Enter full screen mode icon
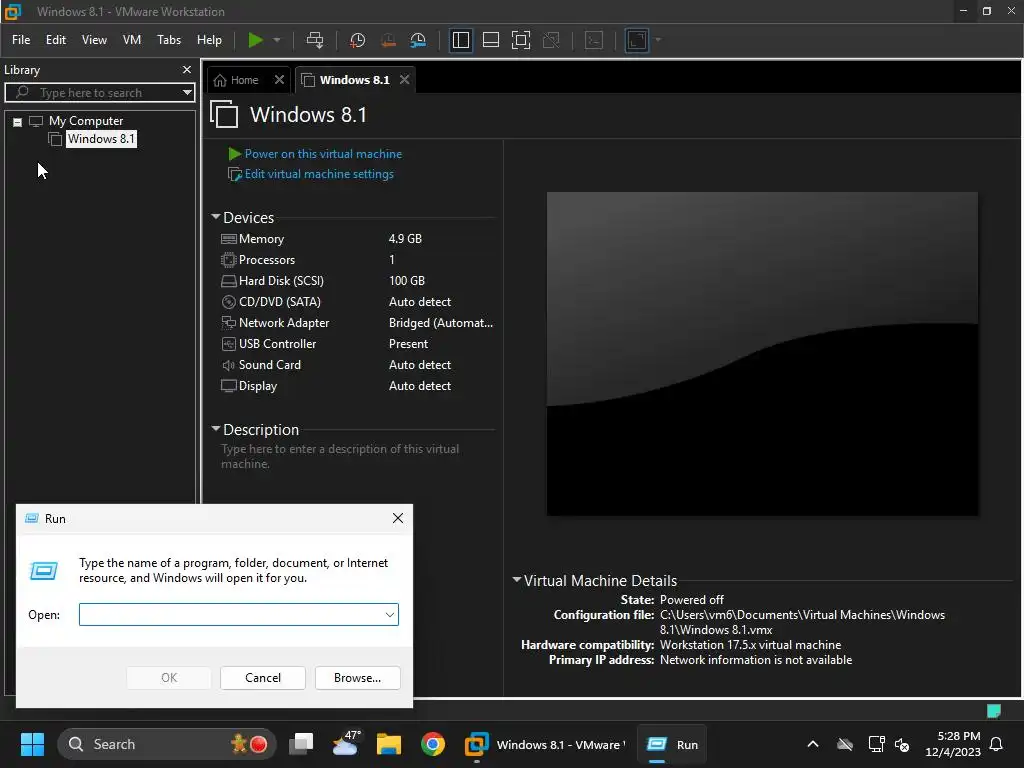 [520, 40]
